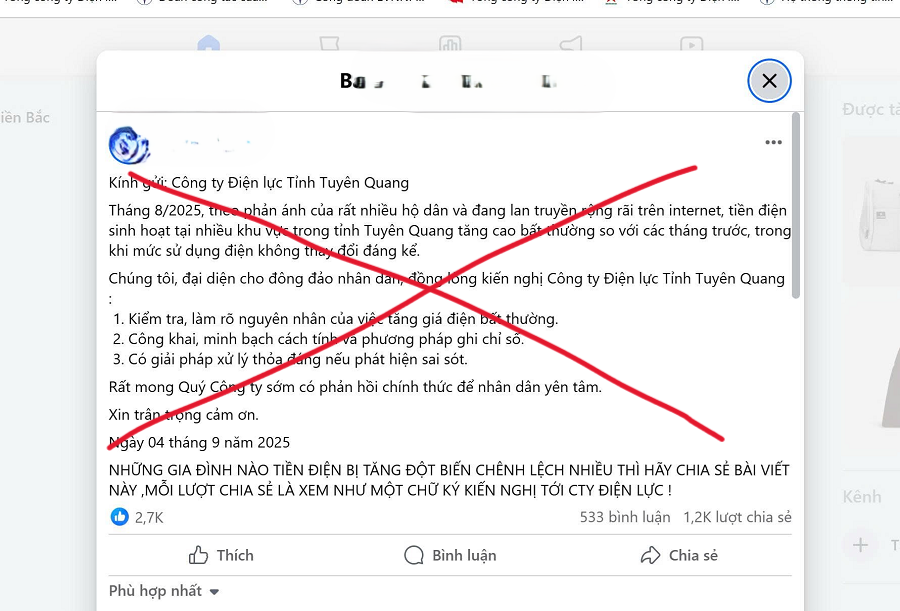The height and width of the screenshot is (611, 900).
Task: Click the 'Kênh' heading in the sidebar
Action: 862,496
